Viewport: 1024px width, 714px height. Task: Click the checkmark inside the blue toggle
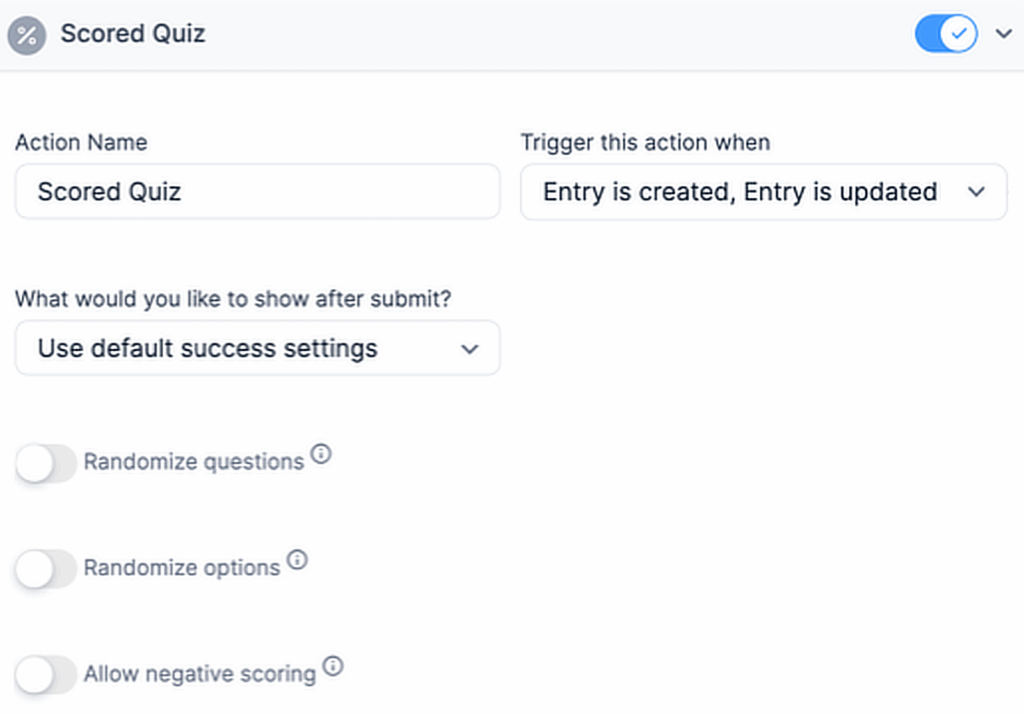point(957,33)
